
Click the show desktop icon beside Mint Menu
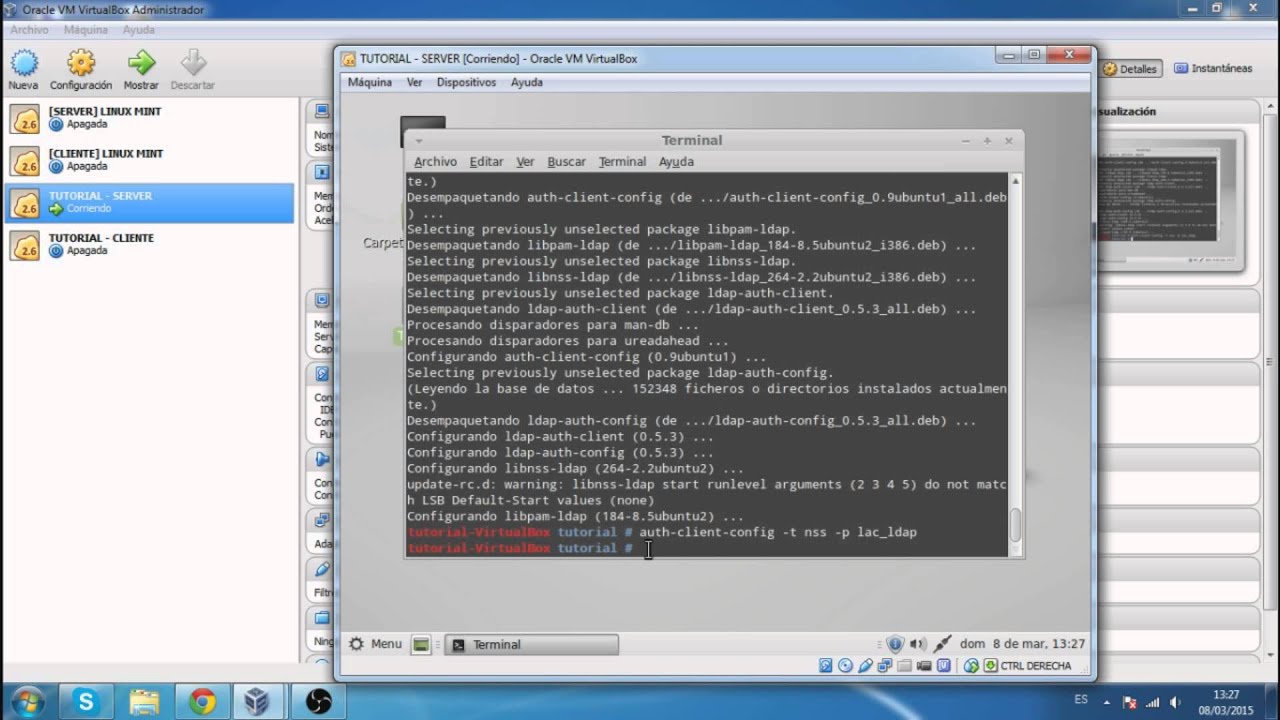click(x=421, y=645)
